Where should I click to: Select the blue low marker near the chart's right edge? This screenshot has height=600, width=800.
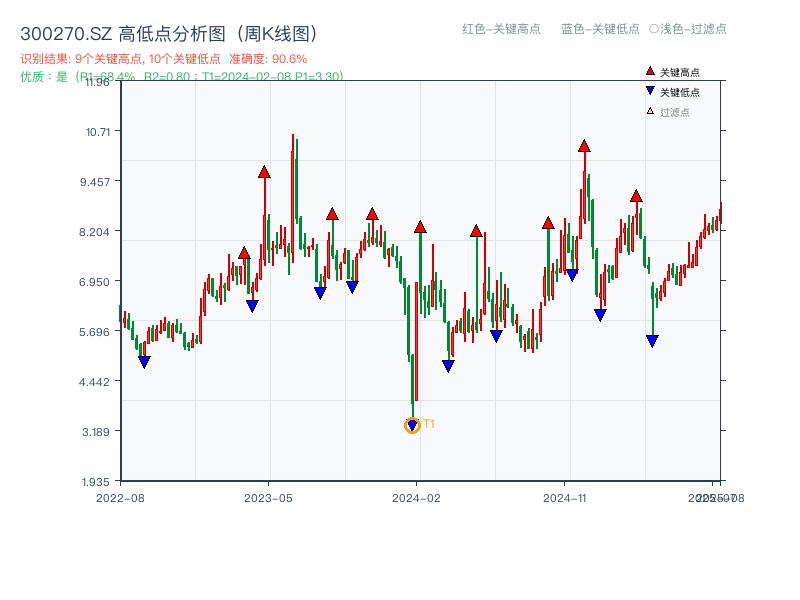(x=654, y=340)
